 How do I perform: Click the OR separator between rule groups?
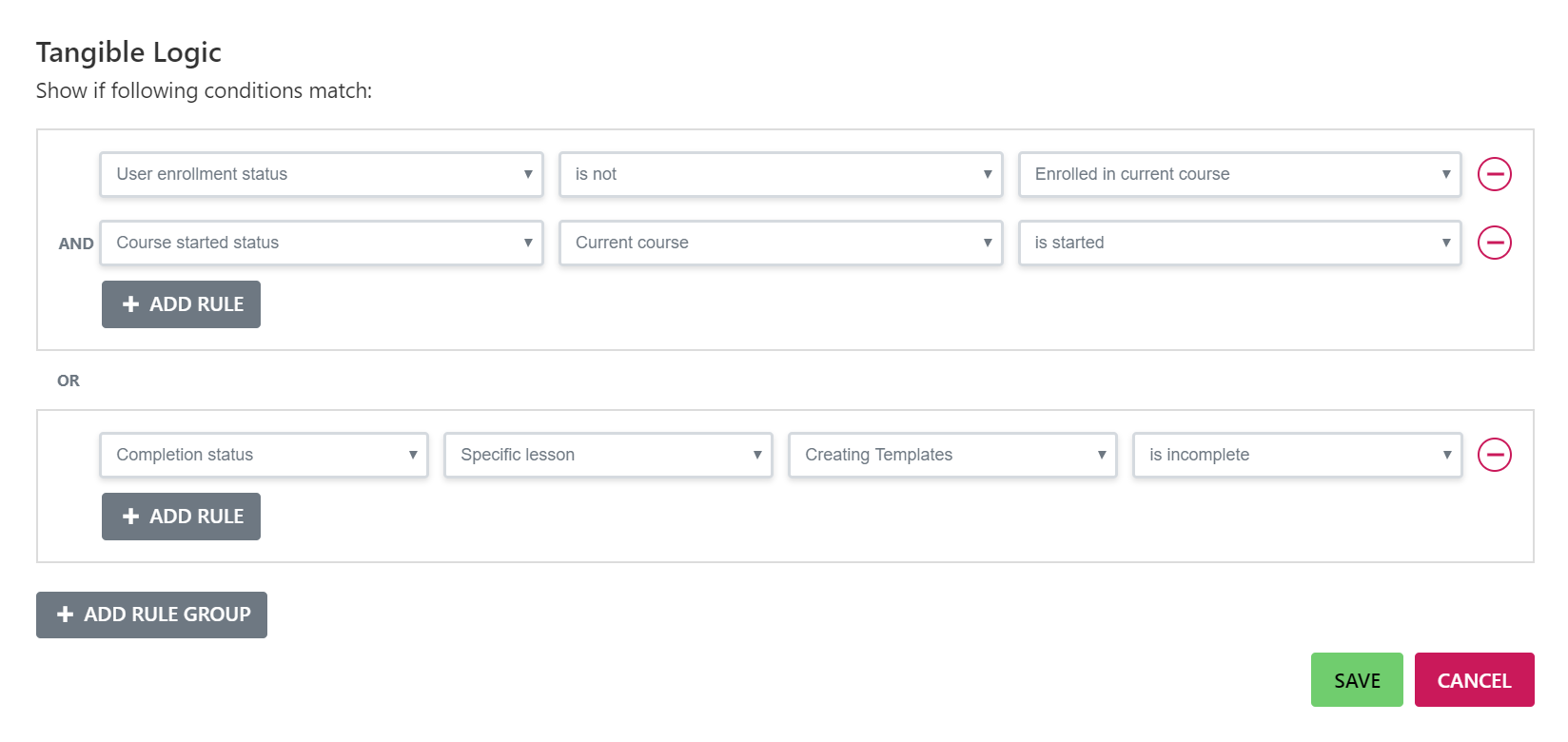69,381
